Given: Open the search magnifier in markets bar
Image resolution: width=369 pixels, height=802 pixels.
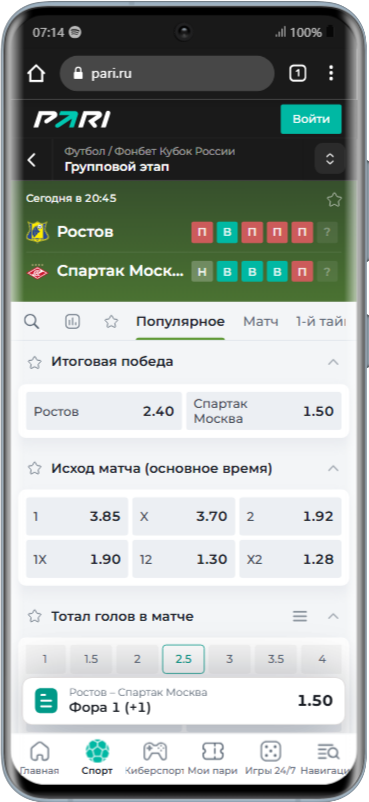Looking at the screenshot, I should [x=32, y=322].
